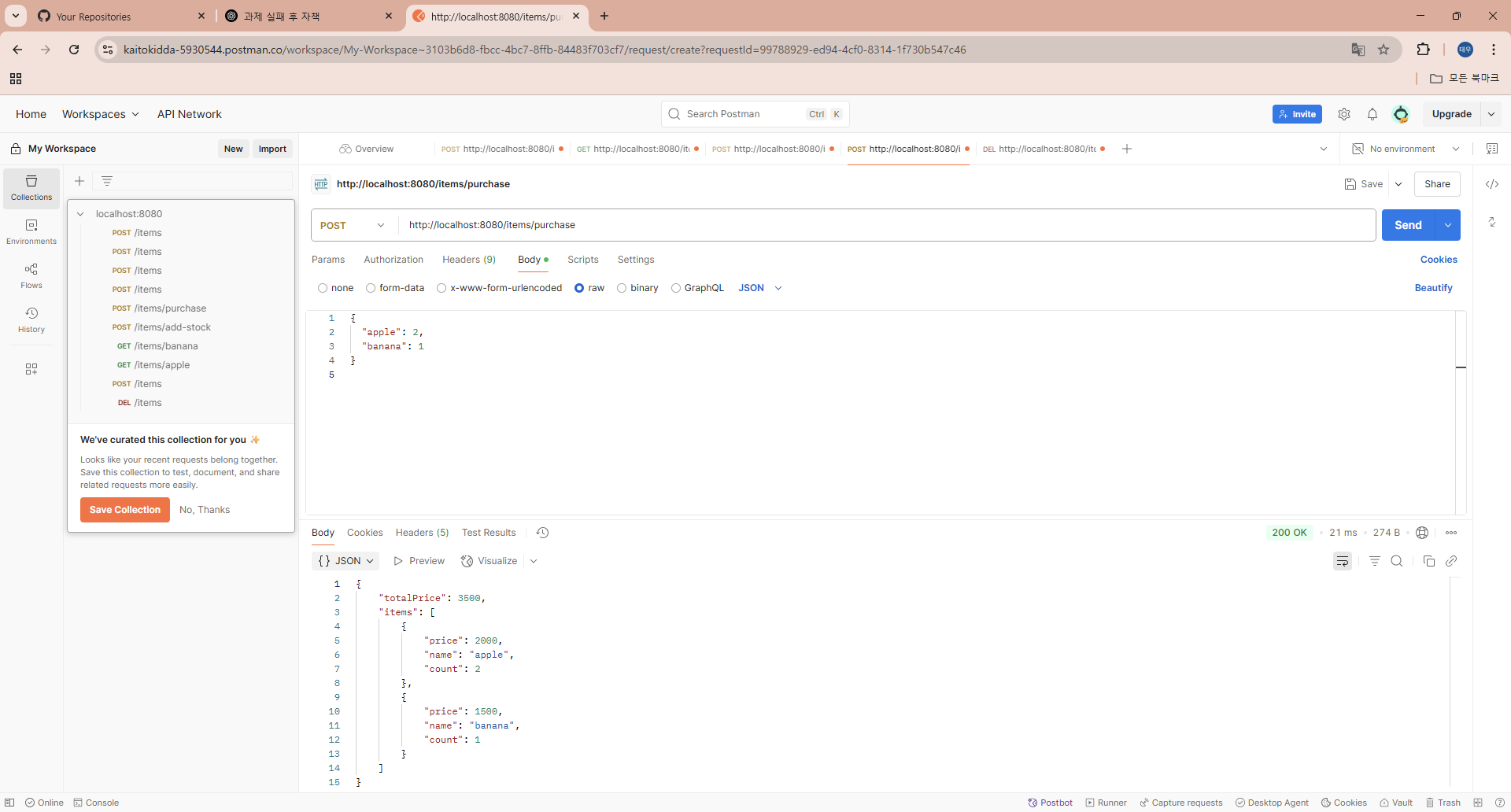Open the comments icon in right sidebar

point(1492,222)
